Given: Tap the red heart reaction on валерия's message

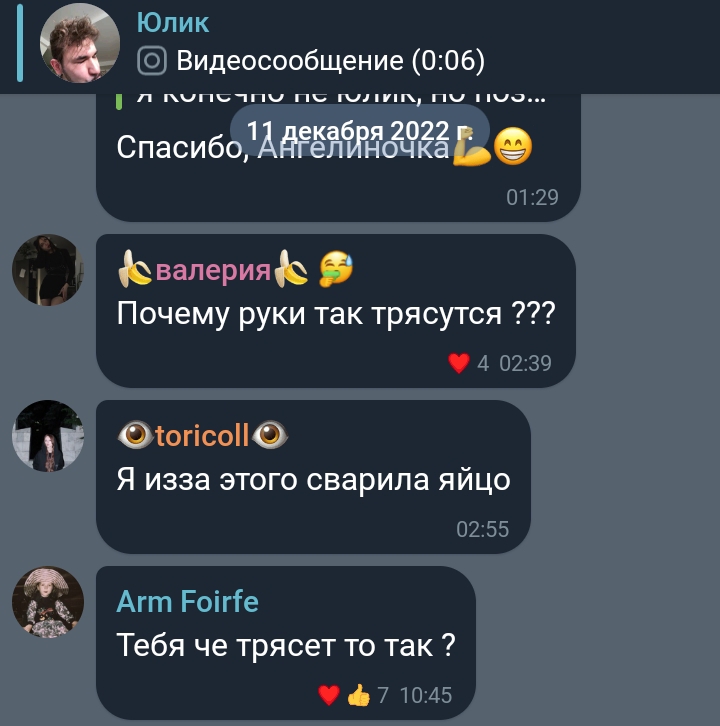Looking at the screenshot, I should pos(459,363).
